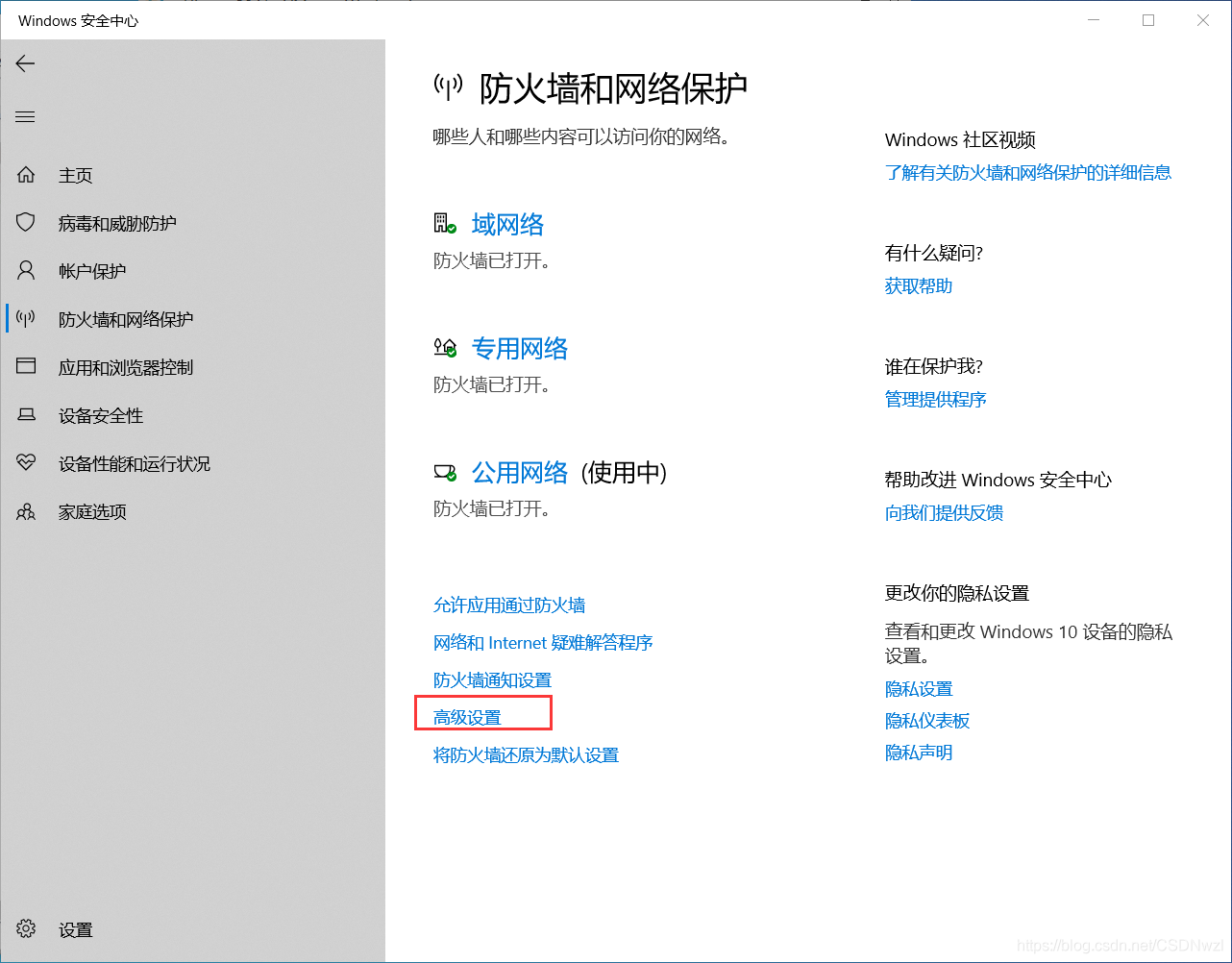Screen dimensions: 1232x963
Task: Click the Windows 社区视频 heading
Action: point(960,140)
